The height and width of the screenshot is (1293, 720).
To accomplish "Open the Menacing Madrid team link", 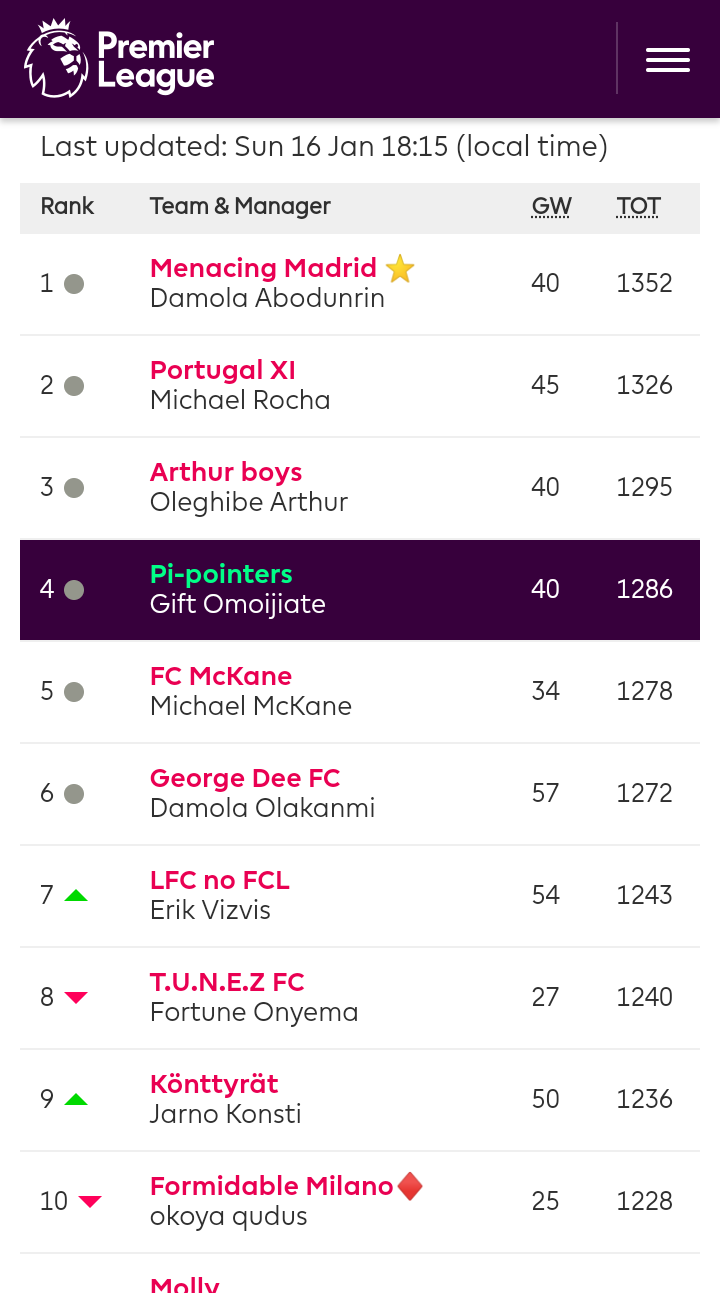I will (263, 268).
